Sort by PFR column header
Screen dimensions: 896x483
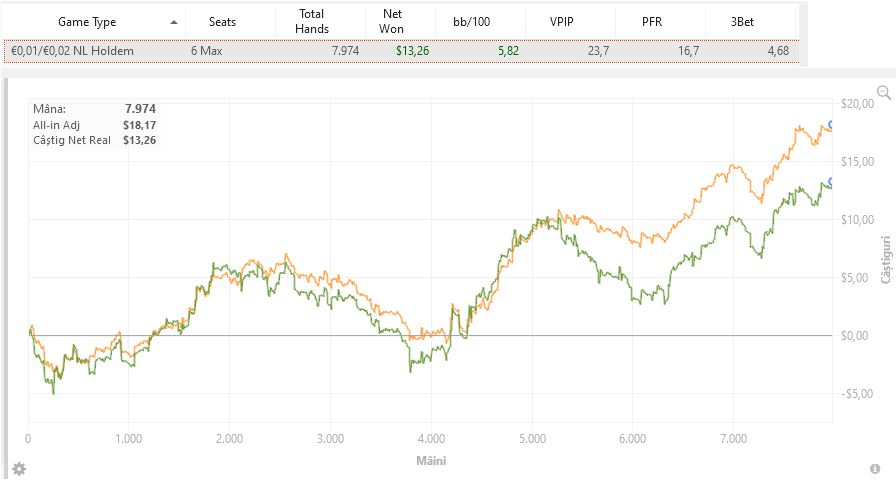652,22
